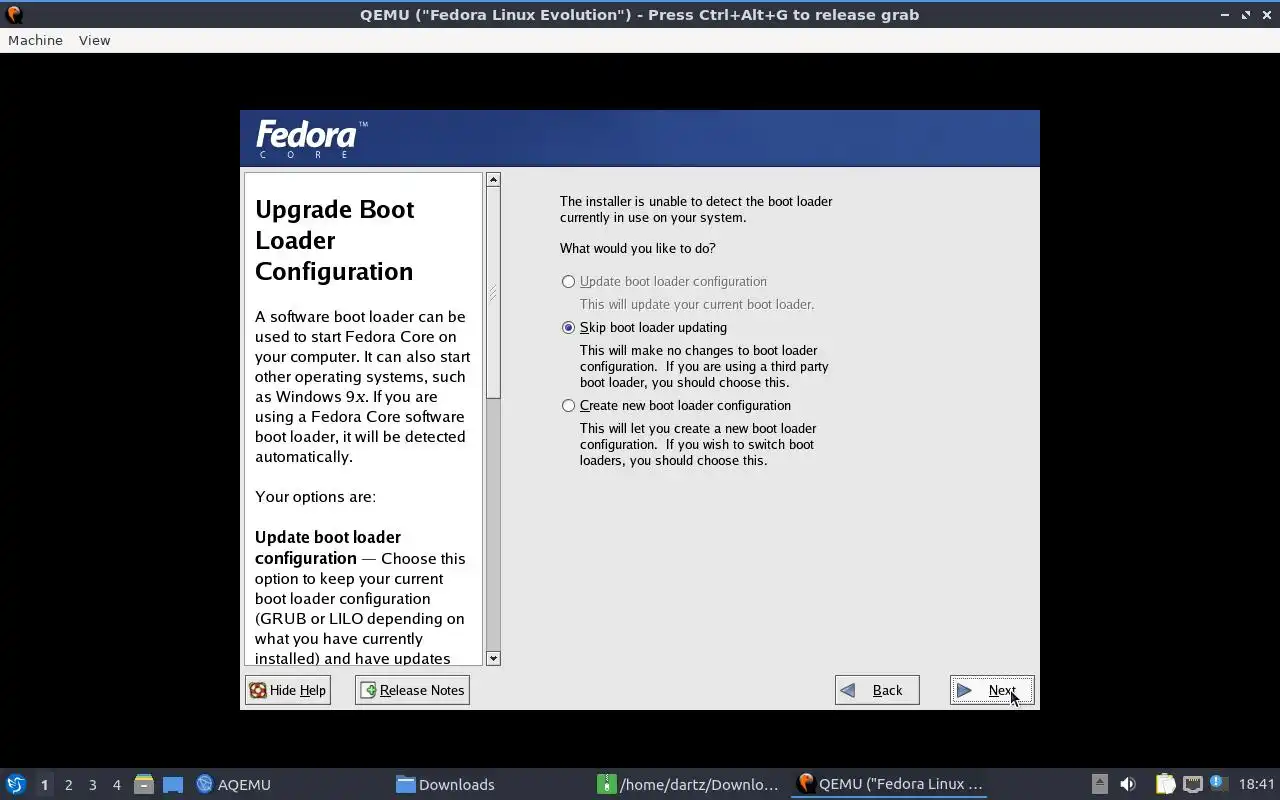
Task: Click the Upgrade Boot Loader Configuration heading
Action: click(x=334, y=240)
